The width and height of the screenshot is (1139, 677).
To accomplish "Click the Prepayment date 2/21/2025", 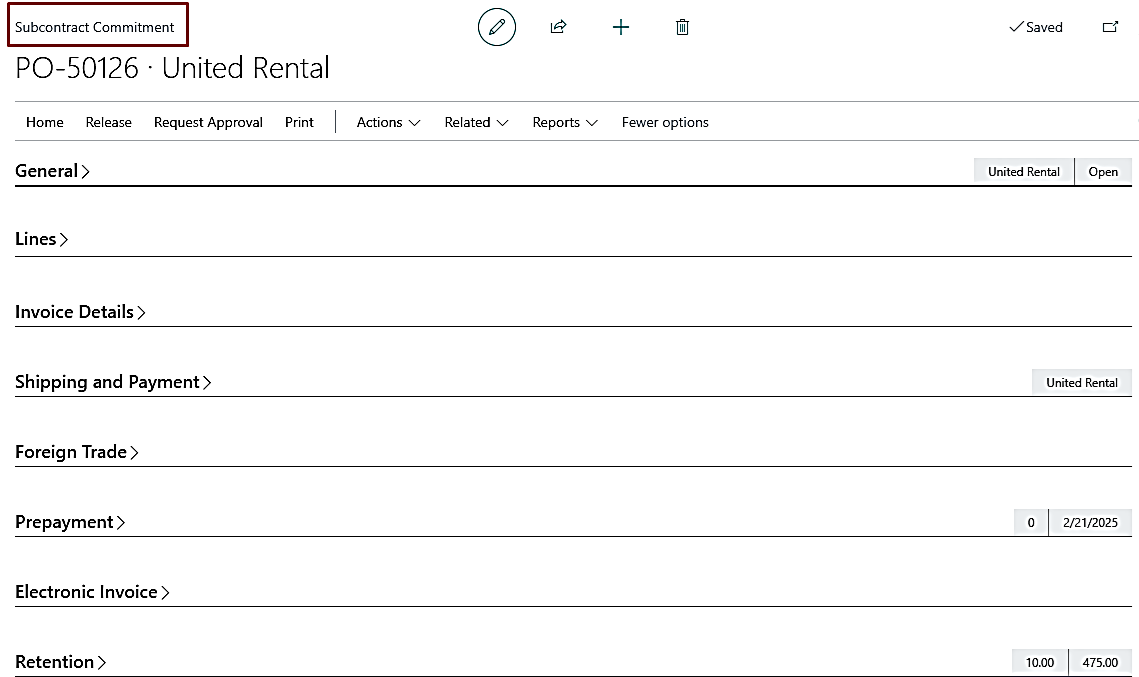I will (x=1090, y=522).
